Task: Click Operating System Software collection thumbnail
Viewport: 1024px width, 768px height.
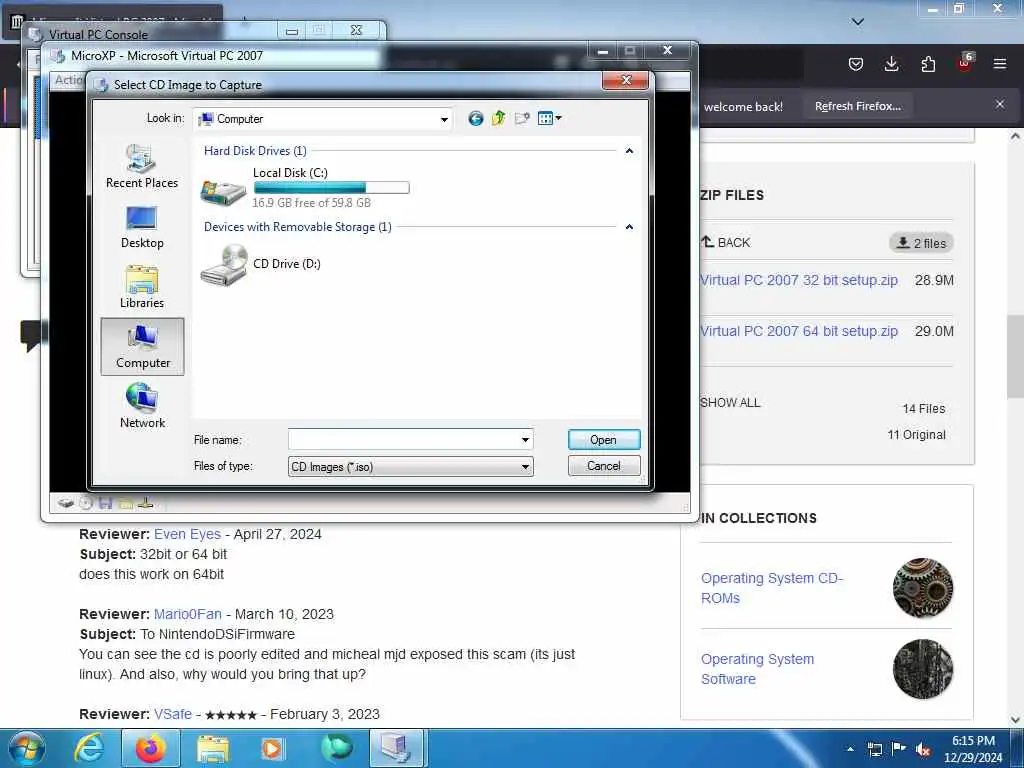Action: point(923,669)
